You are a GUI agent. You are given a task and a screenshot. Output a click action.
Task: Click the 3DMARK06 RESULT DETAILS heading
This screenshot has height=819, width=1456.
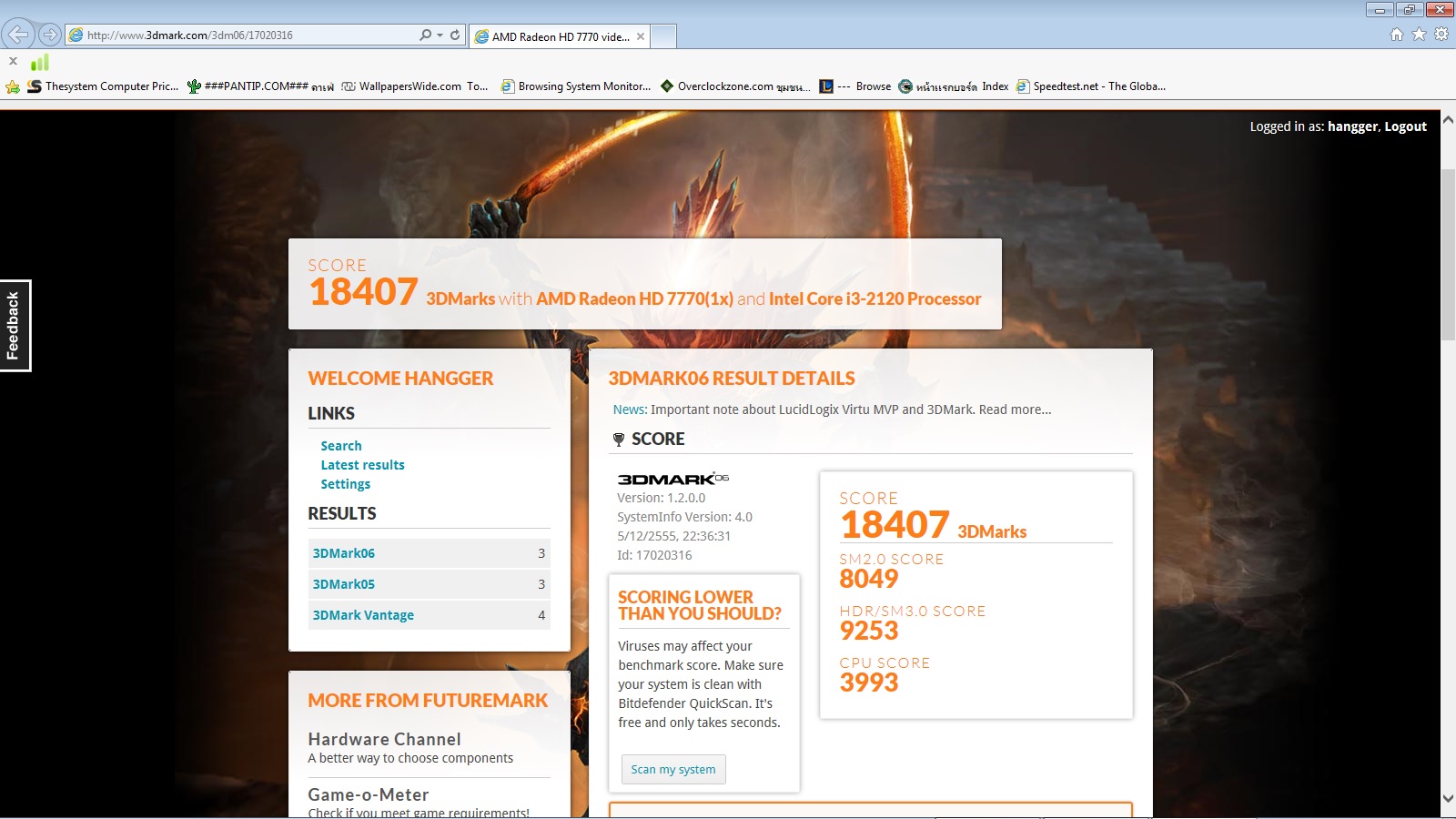tap(732, 379)
